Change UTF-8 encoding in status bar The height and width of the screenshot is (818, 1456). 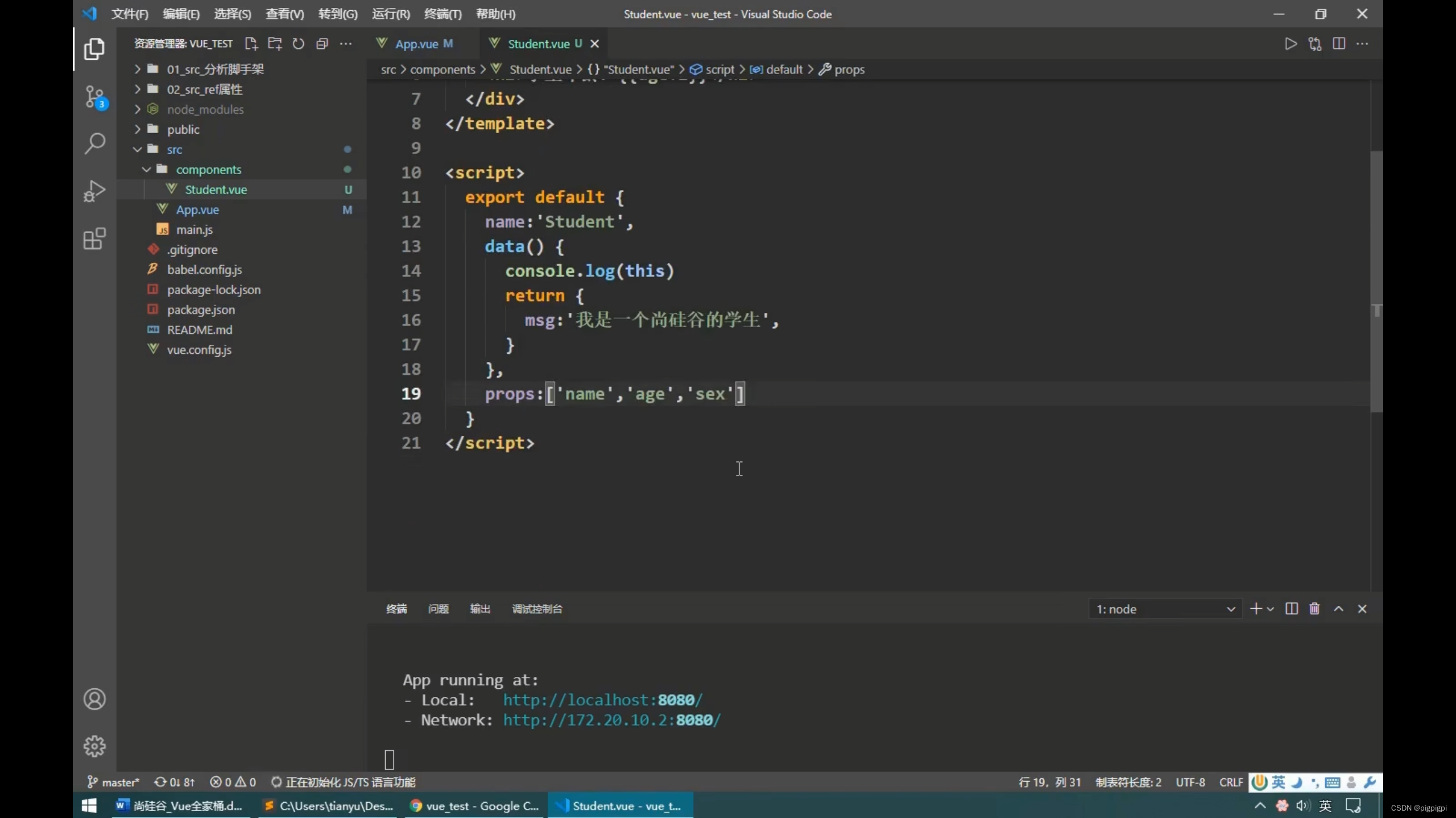coord(1190,782)
